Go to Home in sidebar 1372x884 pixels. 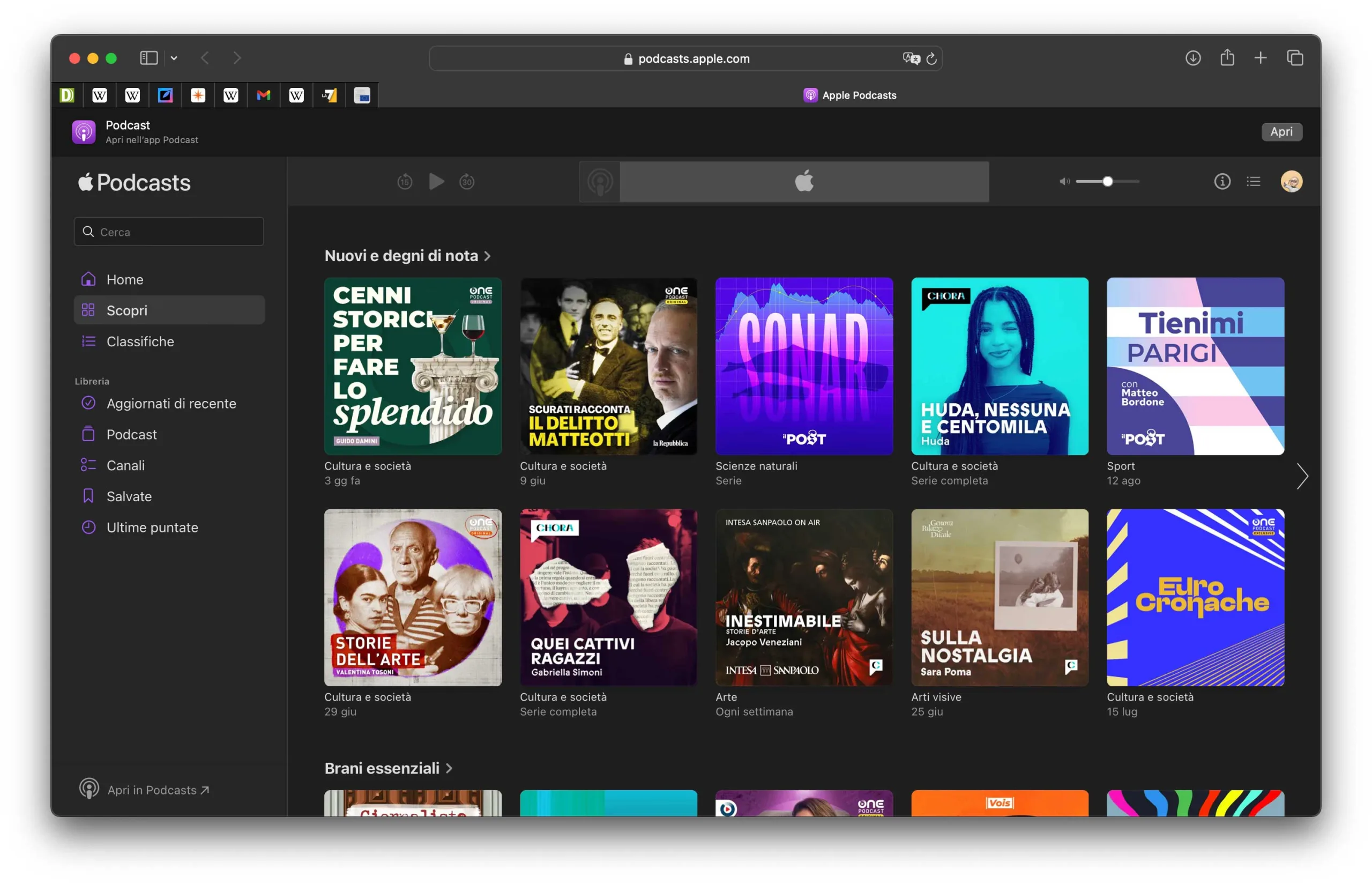coord(169,279)
